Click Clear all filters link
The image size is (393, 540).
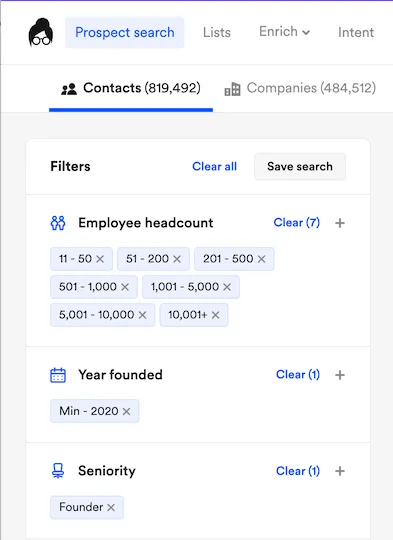pos(214,166)
